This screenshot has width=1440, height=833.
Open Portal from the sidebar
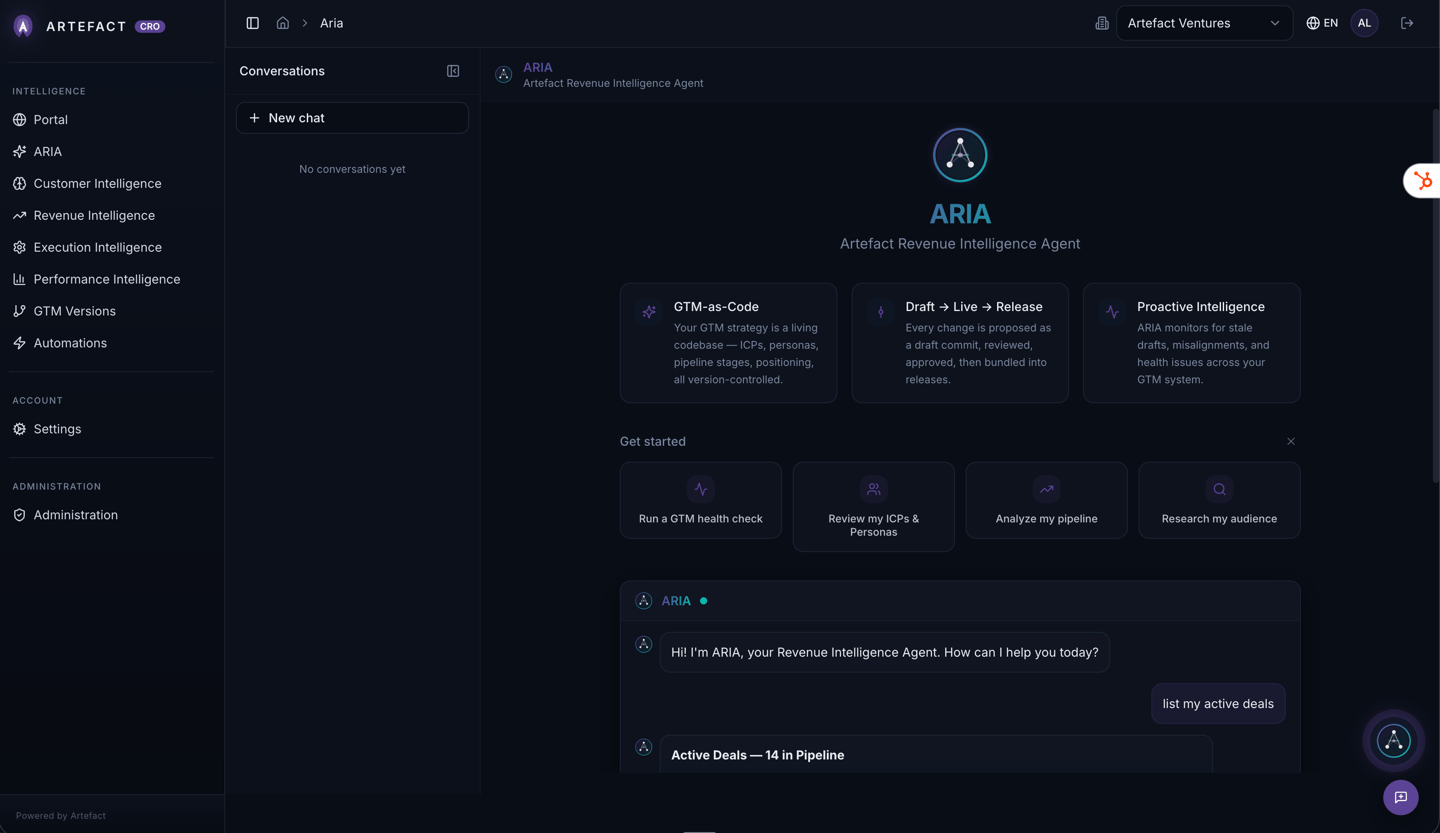[x=52, y=119]
